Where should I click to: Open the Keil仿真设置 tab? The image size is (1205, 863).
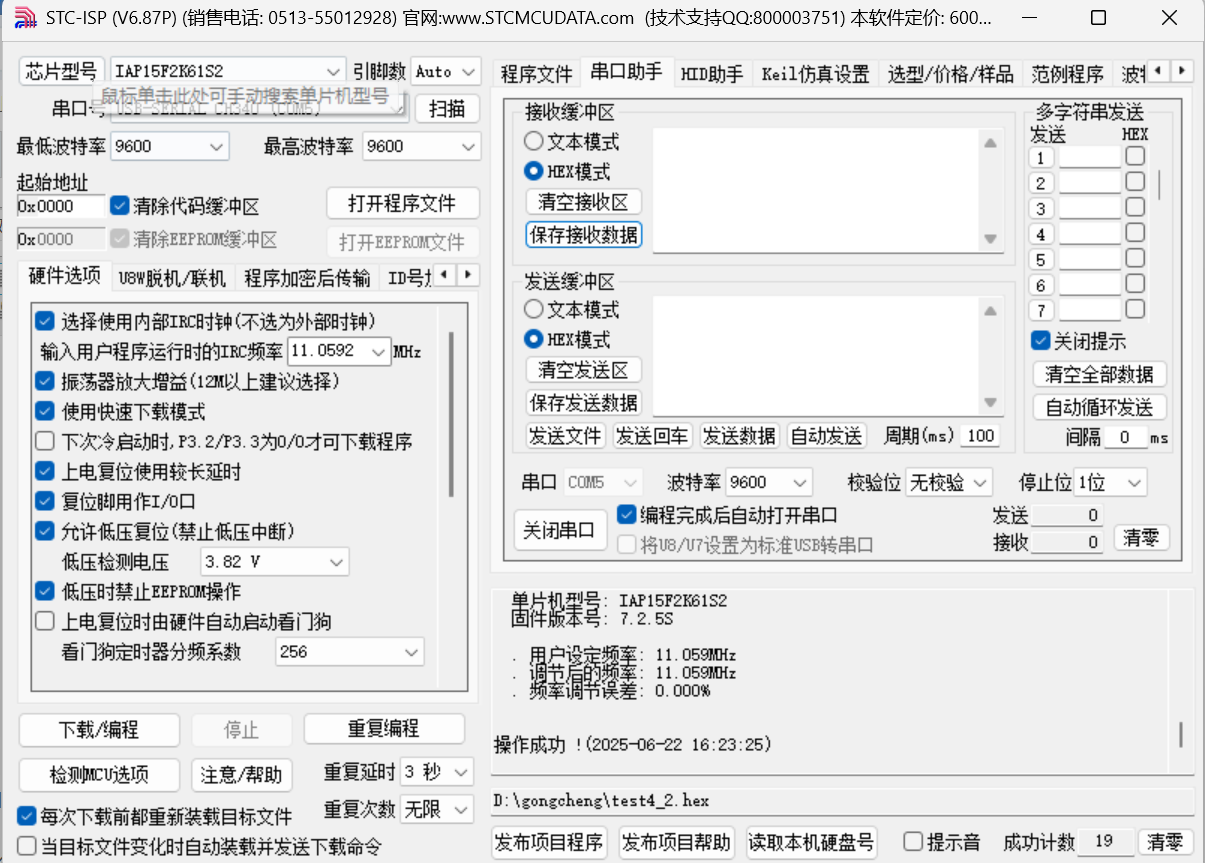815,73
